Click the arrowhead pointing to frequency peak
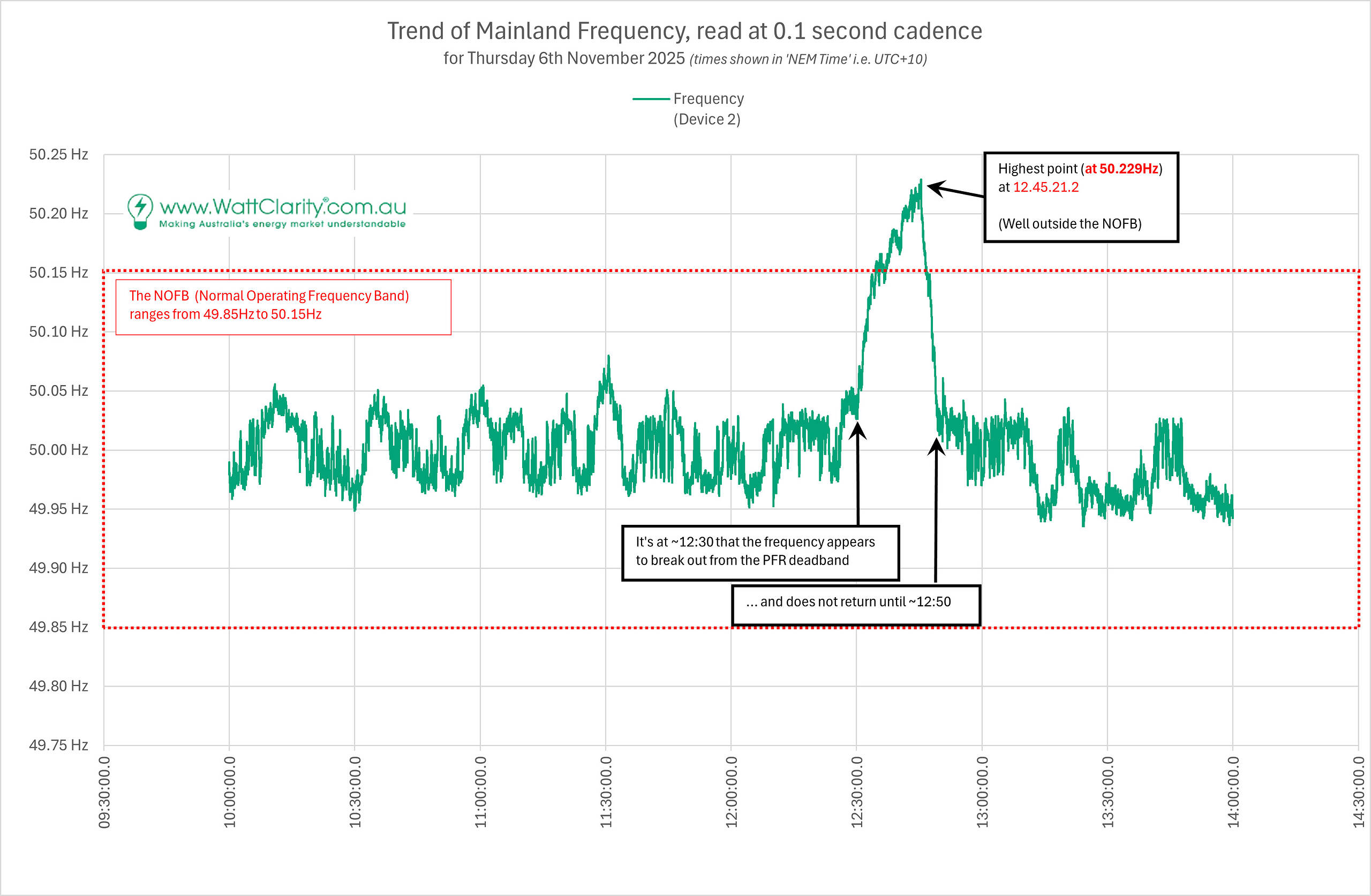The height and width of the screenshot is (896, 1371). pos(935,187)
